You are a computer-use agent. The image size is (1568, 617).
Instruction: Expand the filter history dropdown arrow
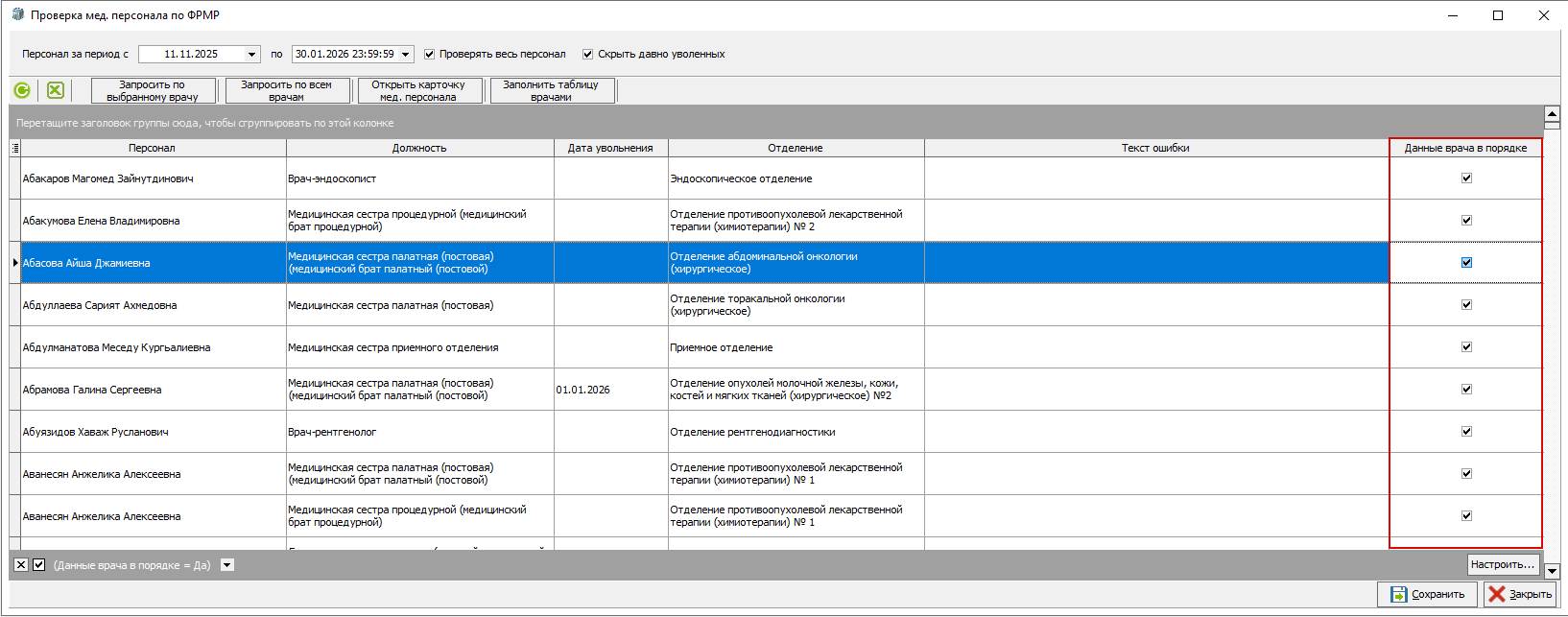pyautogui.click(x=227, y=565)
